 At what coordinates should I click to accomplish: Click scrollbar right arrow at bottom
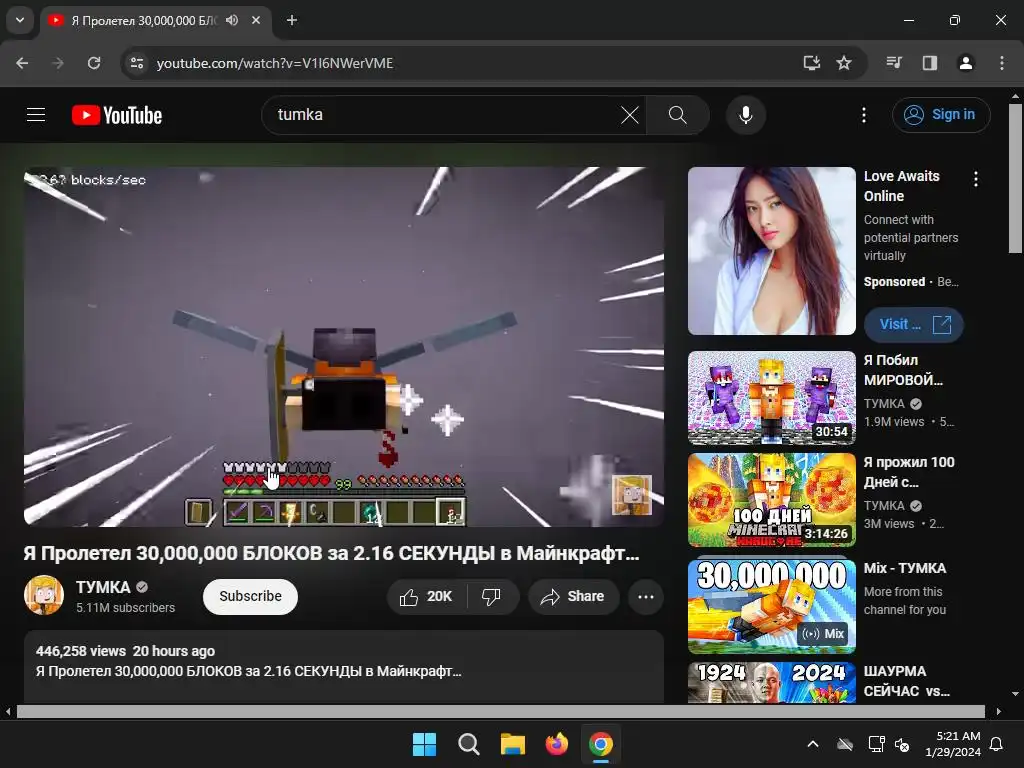[999, 711]
